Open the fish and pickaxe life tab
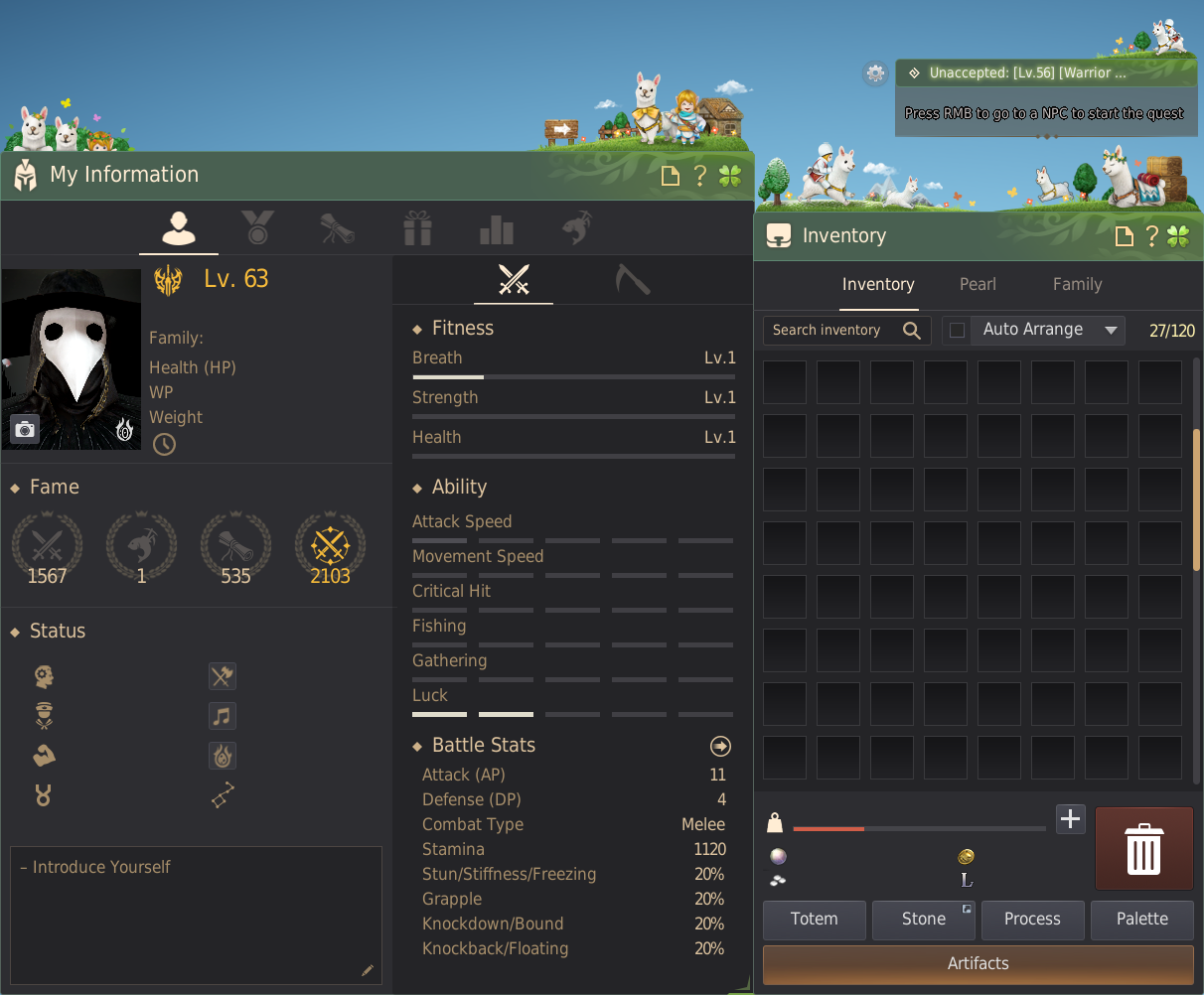This screenshot has height=995, width=1204. coord(577,228)
